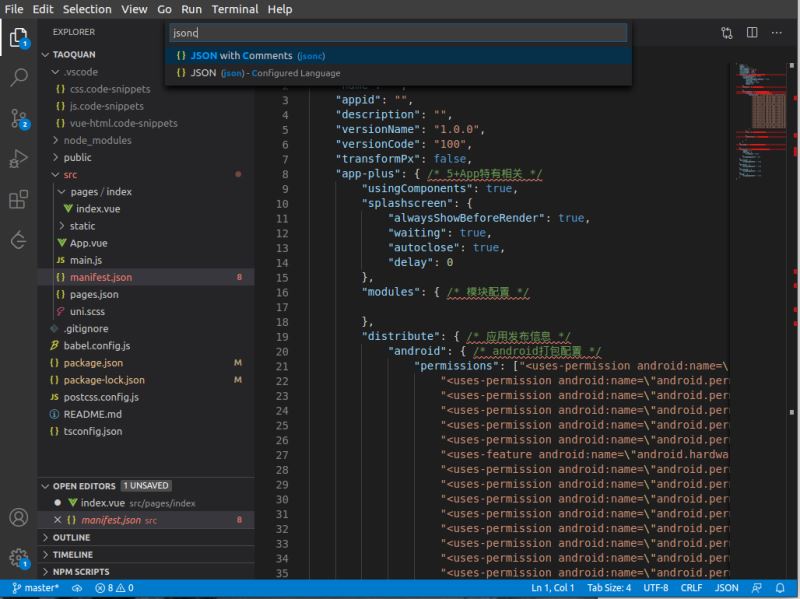Click Tab Size: 4 indicator
Viewport: 800px width, 599px height.
(x=609, y=588)
